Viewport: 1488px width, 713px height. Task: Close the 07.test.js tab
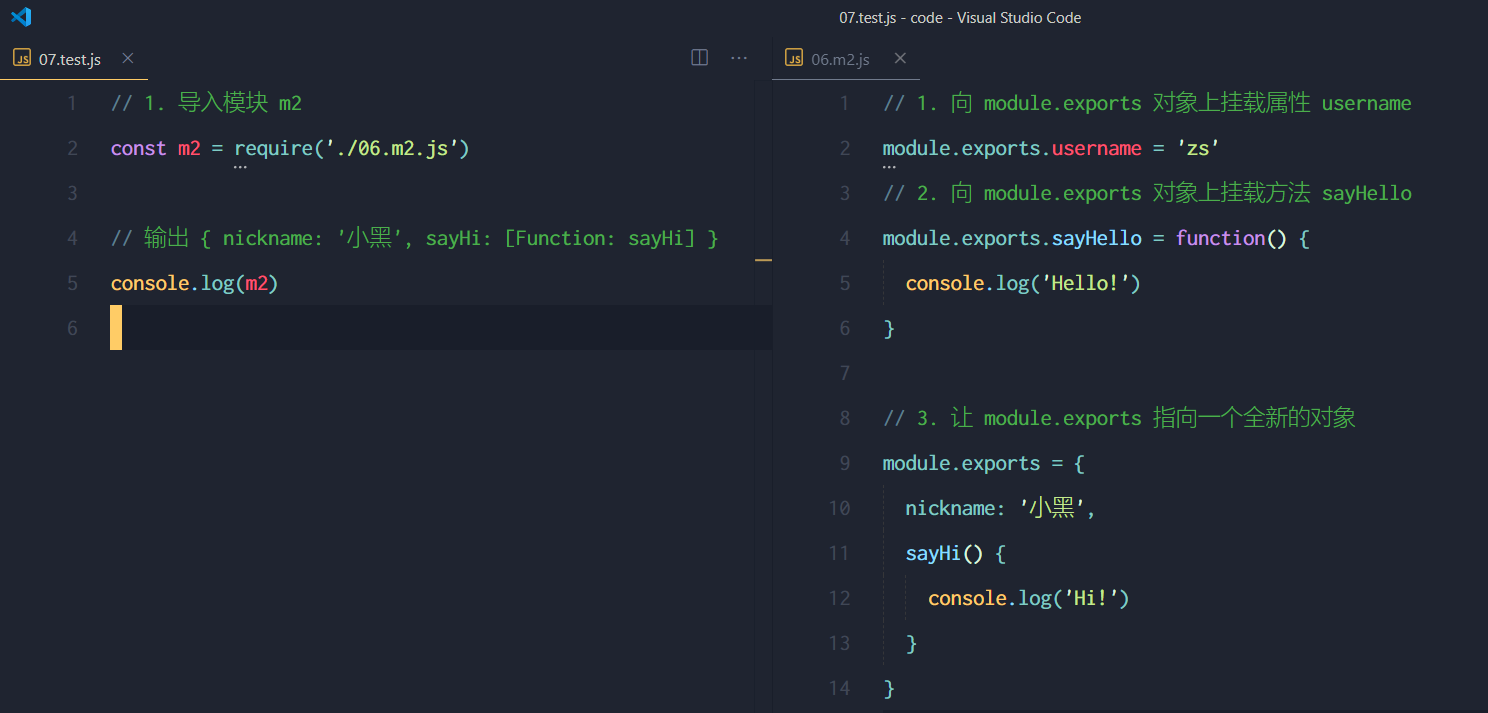[x=127, y=58]
